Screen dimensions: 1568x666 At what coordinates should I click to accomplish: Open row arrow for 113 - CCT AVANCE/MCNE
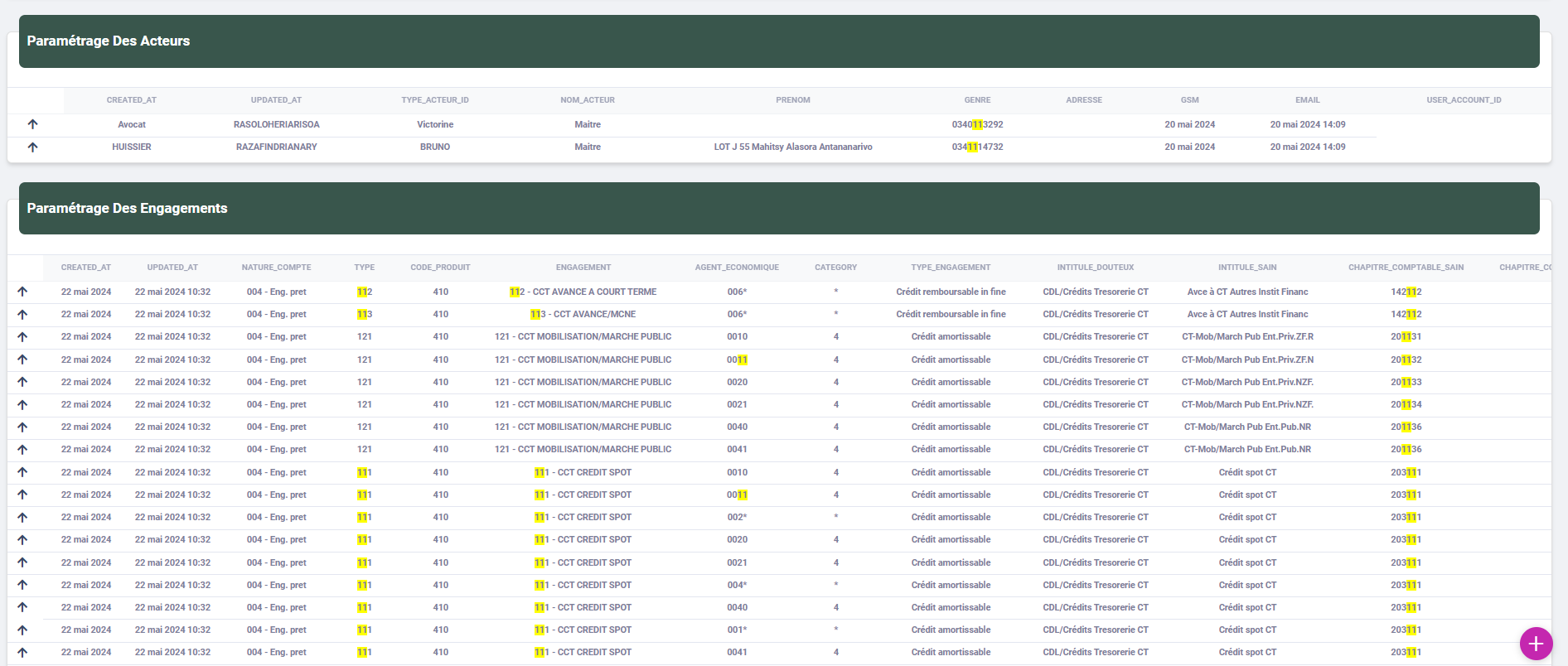pyautogui.click(x=22, y=314)
